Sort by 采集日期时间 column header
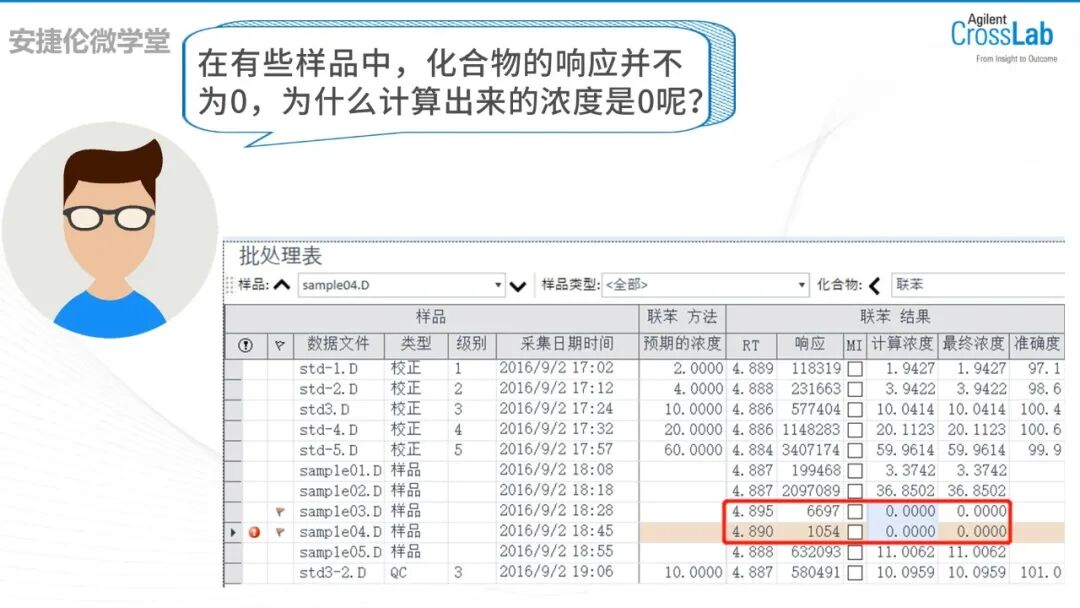This screenshot has width=1080, height=608. pos(567,344)
